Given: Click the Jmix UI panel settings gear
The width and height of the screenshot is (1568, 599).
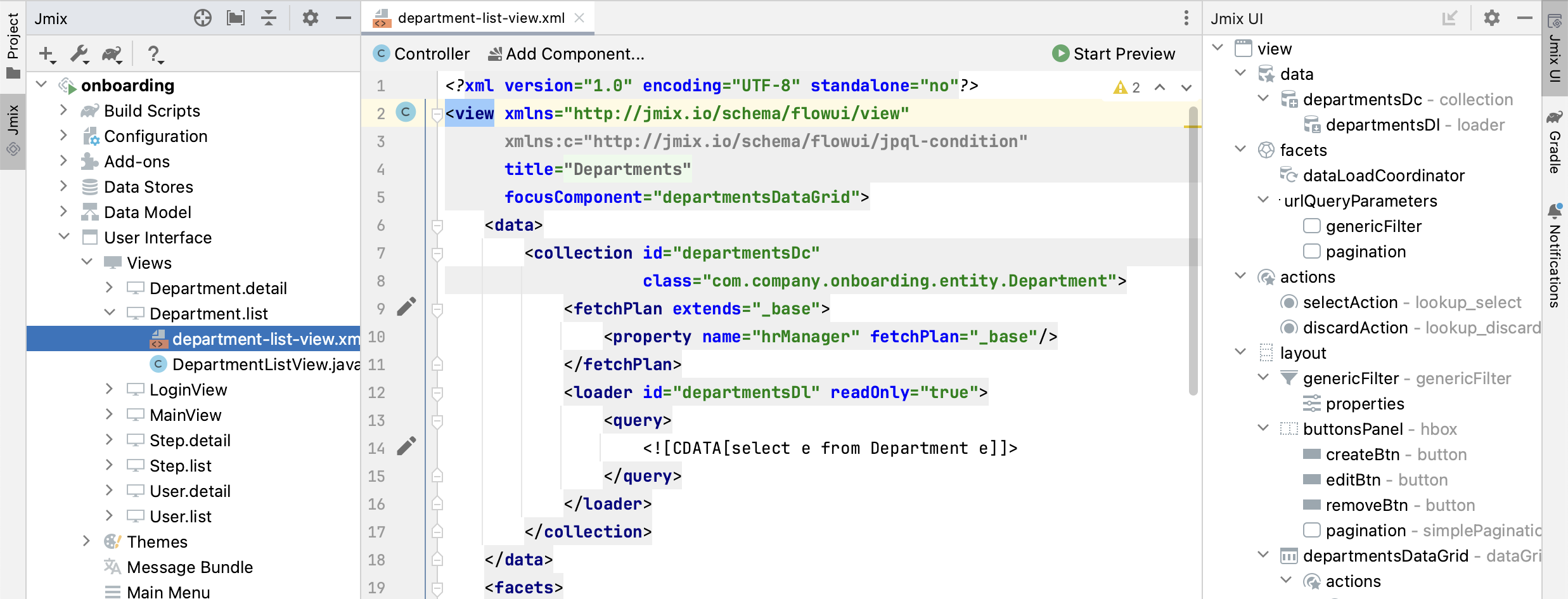Looking at the screenshot, I should point(1491,18).
